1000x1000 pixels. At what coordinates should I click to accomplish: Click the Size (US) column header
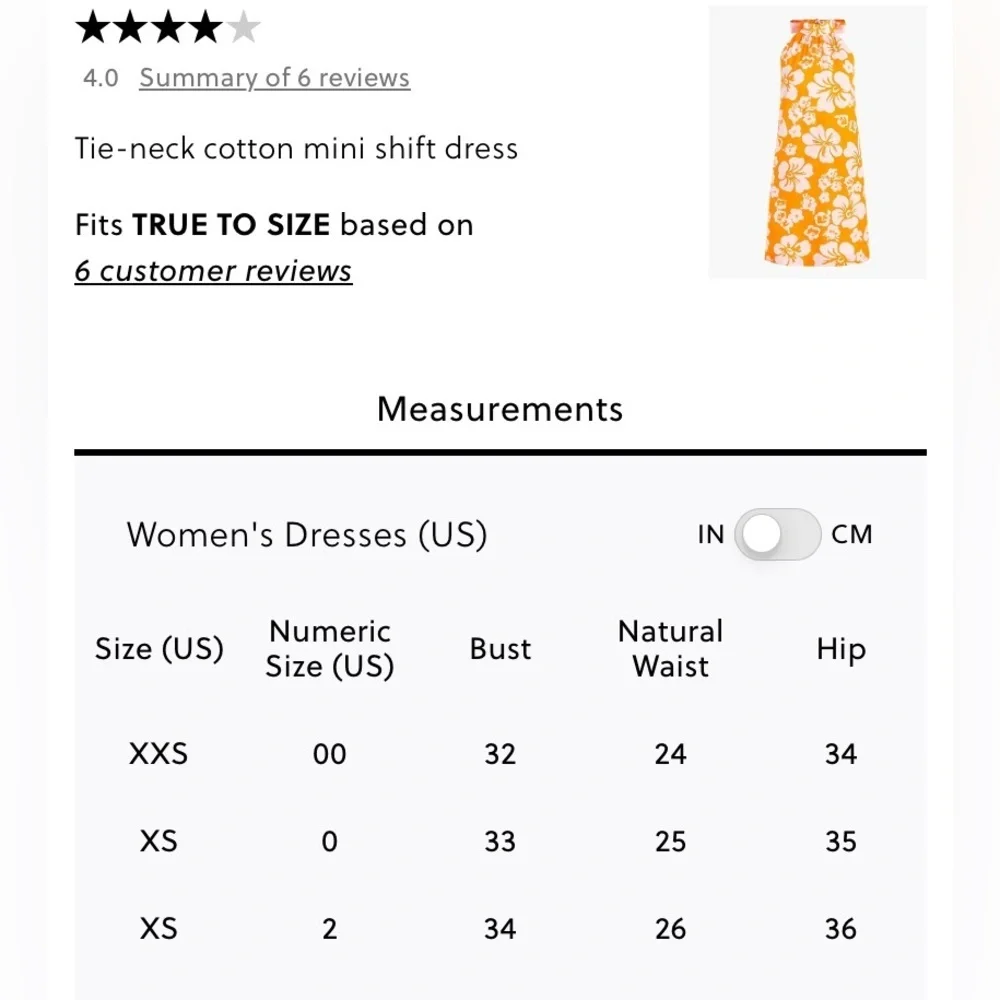point(159,649)
